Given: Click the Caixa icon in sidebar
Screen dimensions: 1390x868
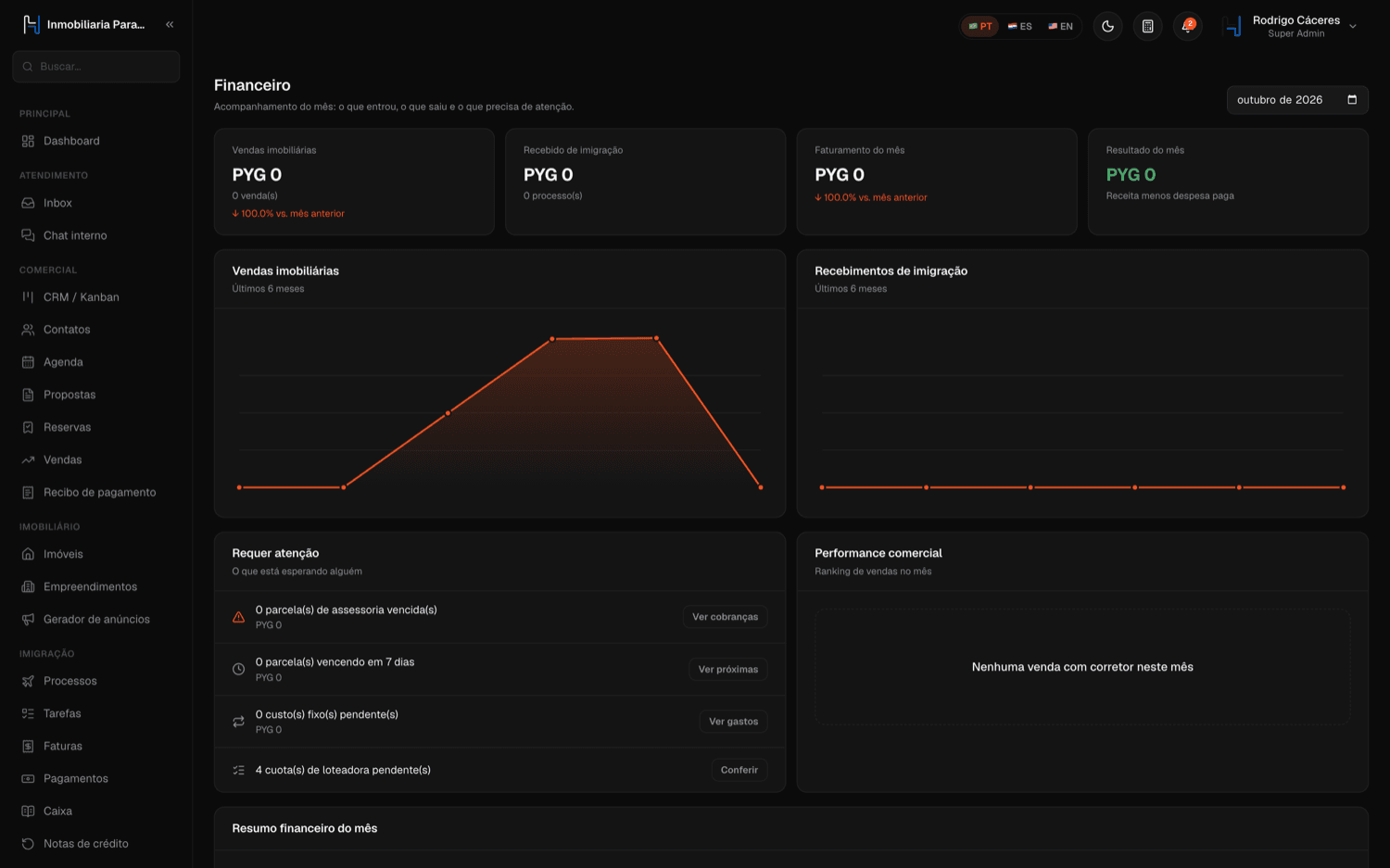Looking at the screenshot, I should 28,811.
